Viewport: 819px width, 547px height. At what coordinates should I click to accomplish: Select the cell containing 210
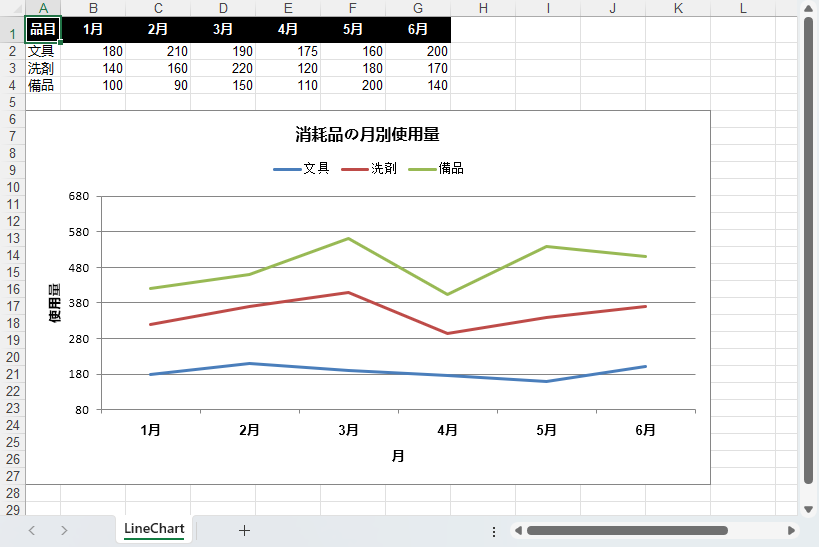click(158, 51)
